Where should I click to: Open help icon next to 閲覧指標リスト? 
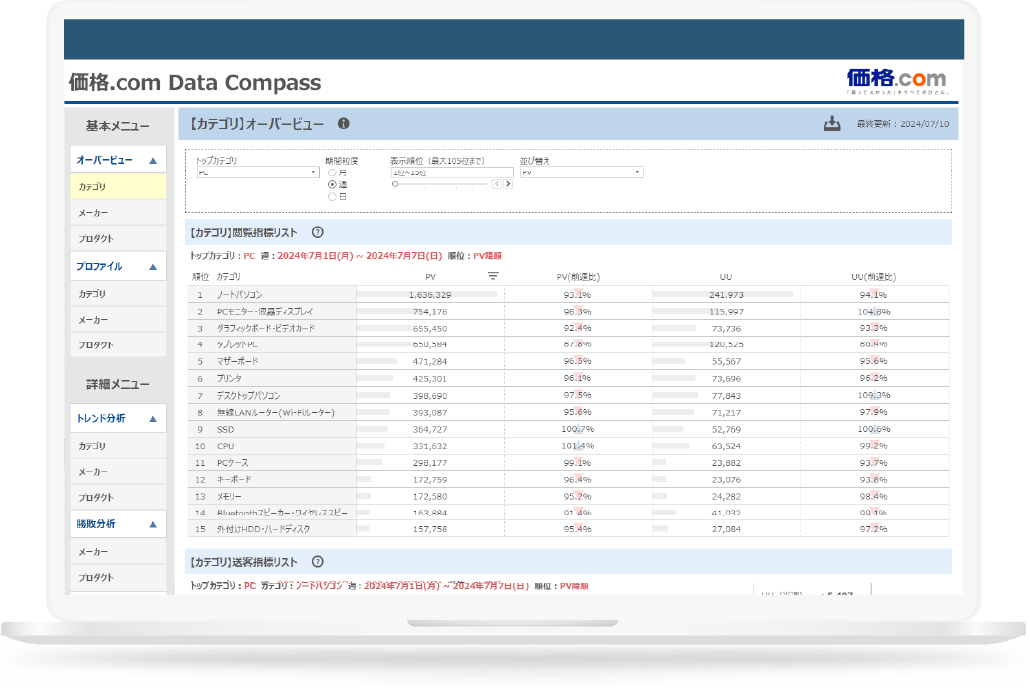click(x=318, y=232)
